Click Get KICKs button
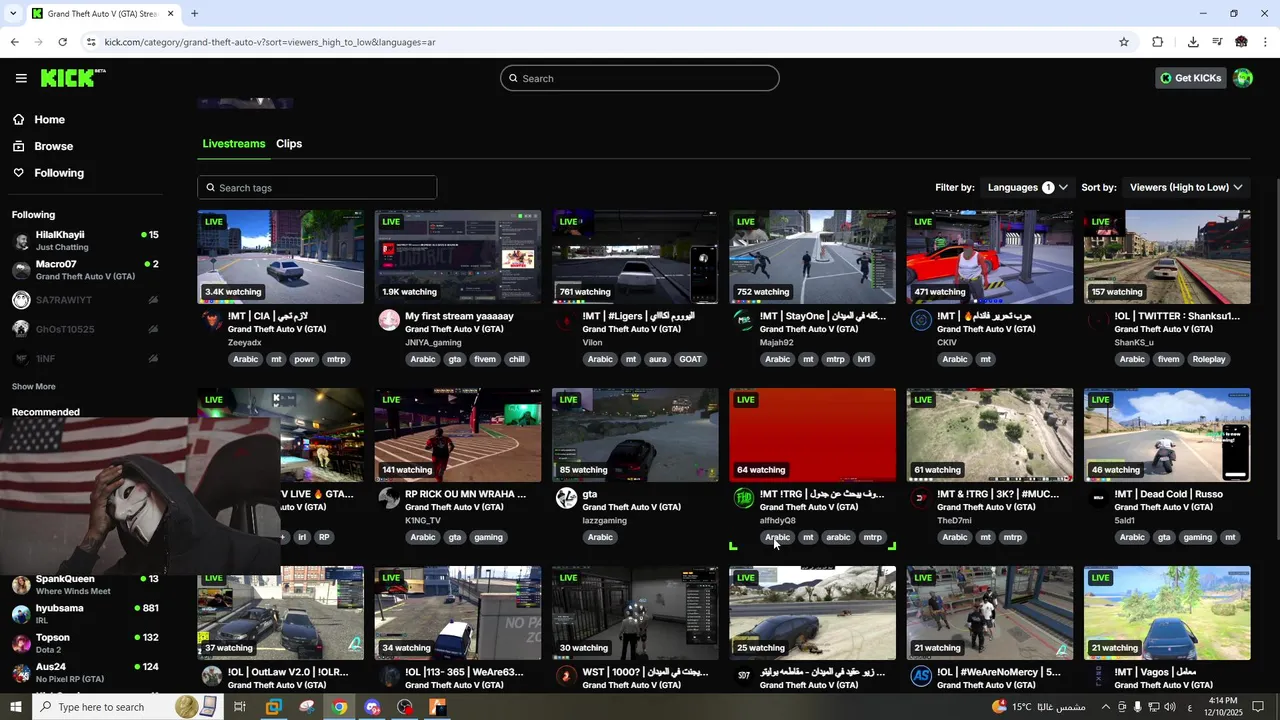The height and width of the screenshot is (720, 1280). click(1191, 78)
